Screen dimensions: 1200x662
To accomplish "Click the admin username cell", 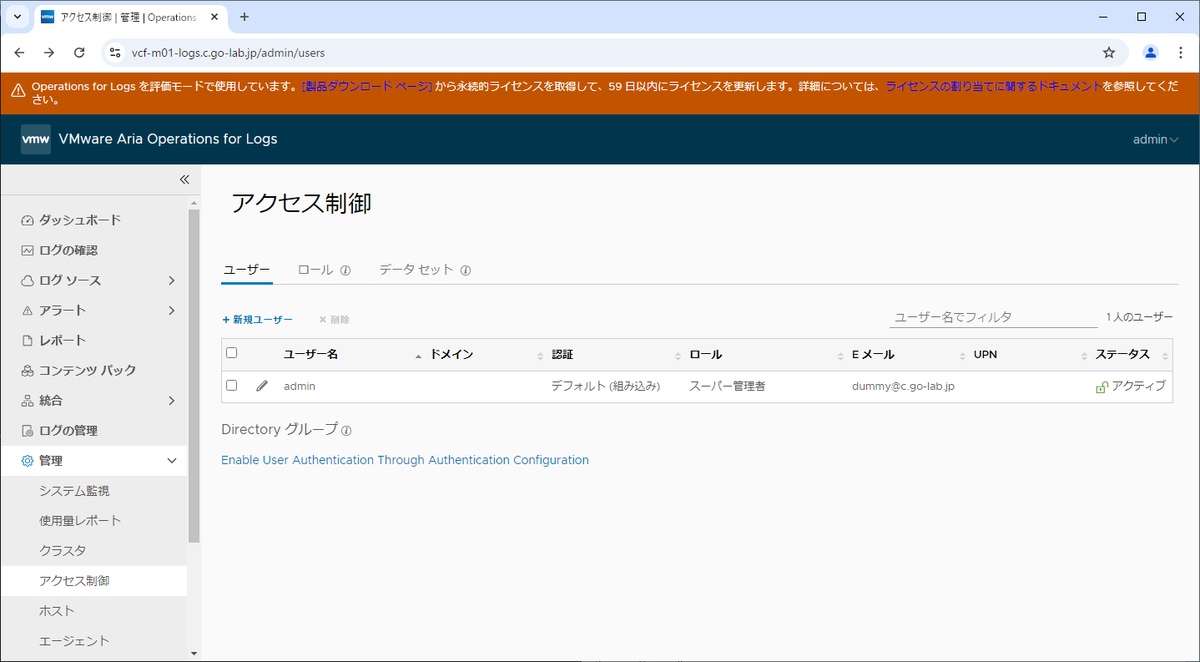I will 300,386.
